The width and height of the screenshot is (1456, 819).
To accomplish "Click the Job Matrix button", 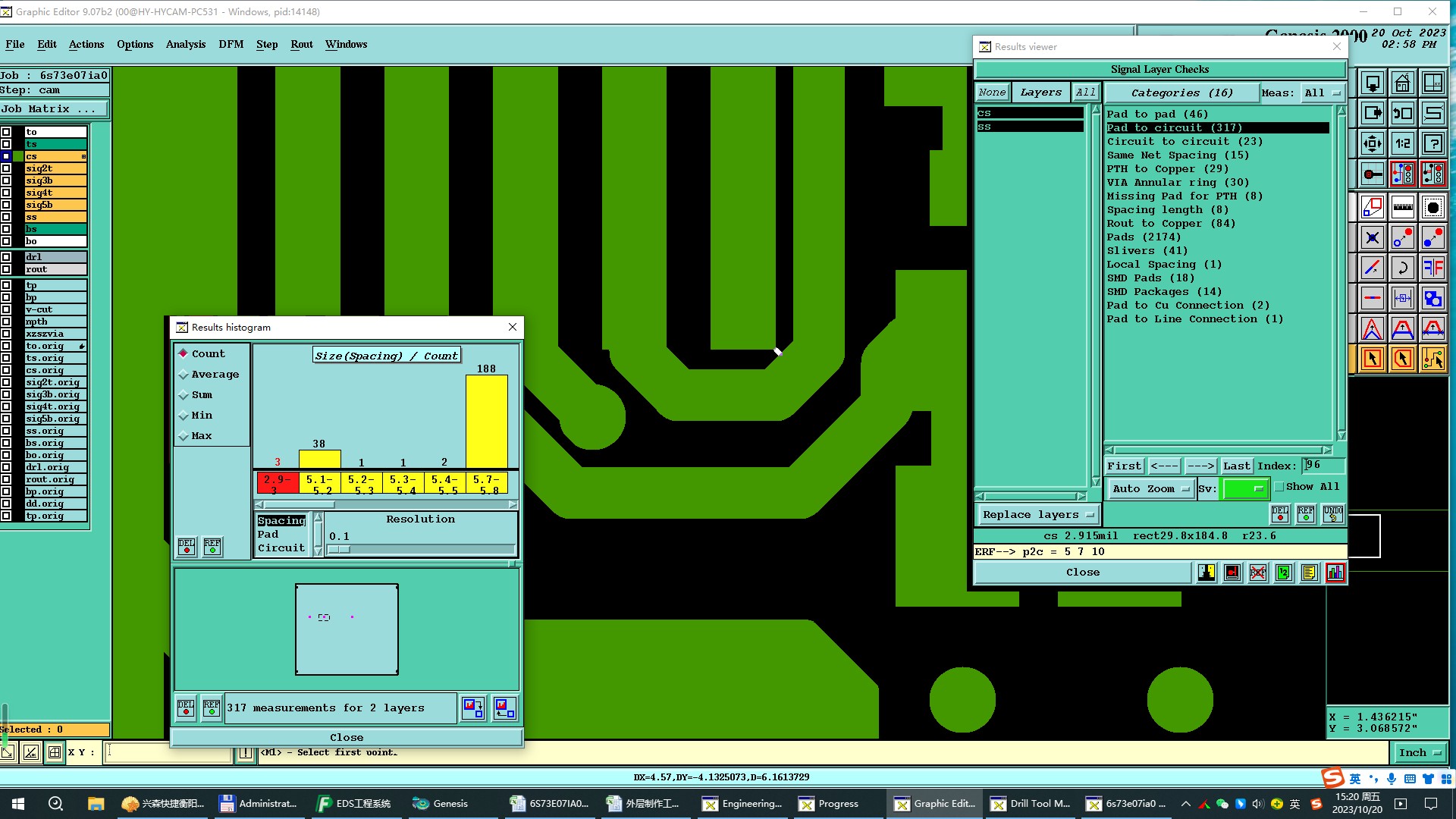I will [x=54, y=109].
